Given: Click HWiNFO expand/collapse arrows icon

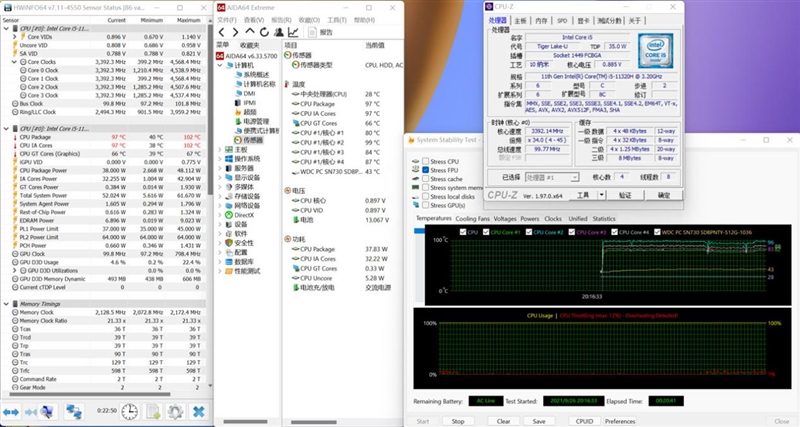Looking at the screenshot, I should 11,411.
